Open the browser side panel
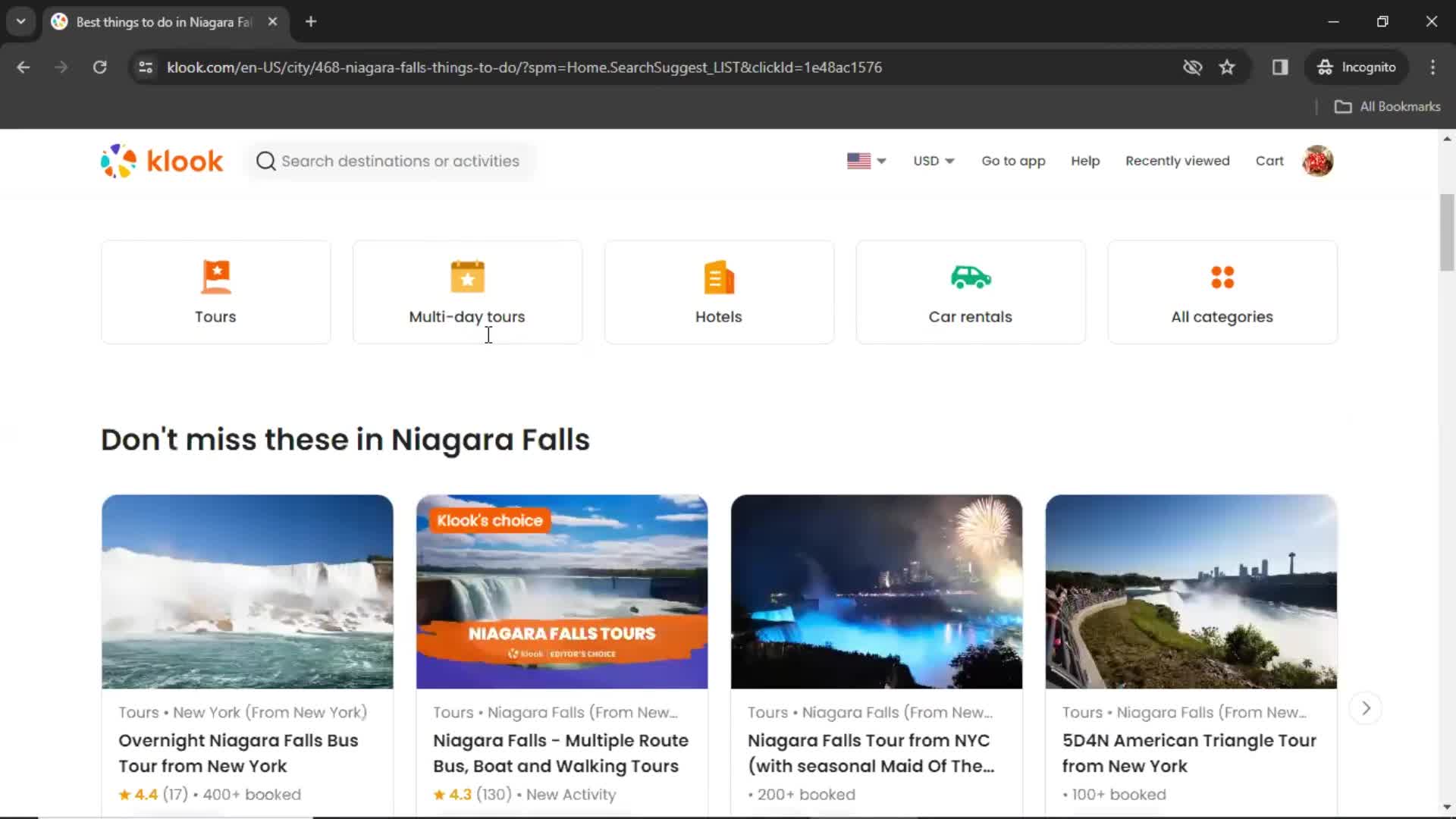This screenshot has width=1456, height=819. (x=1280, y=67)
